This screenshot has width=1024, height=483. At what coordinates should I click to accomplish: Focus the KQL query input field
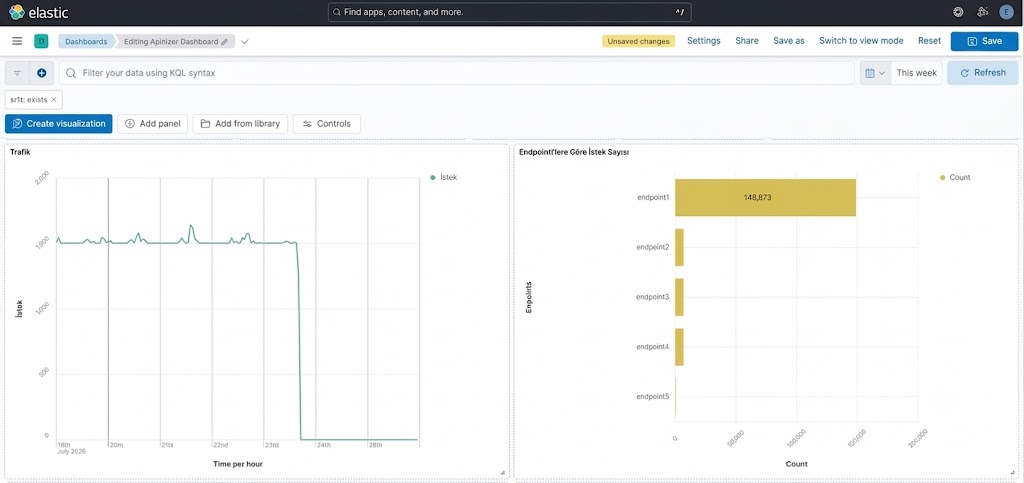click(x=456, y=73)
